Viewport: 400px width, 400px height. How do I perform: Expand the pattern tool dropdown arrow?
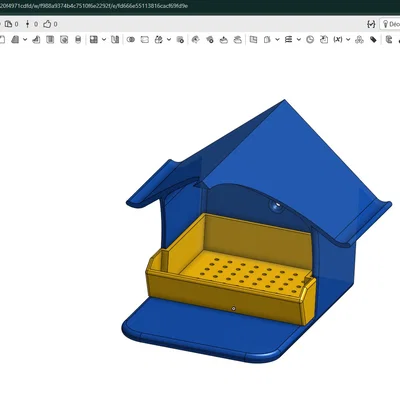(x=104, y=40)
